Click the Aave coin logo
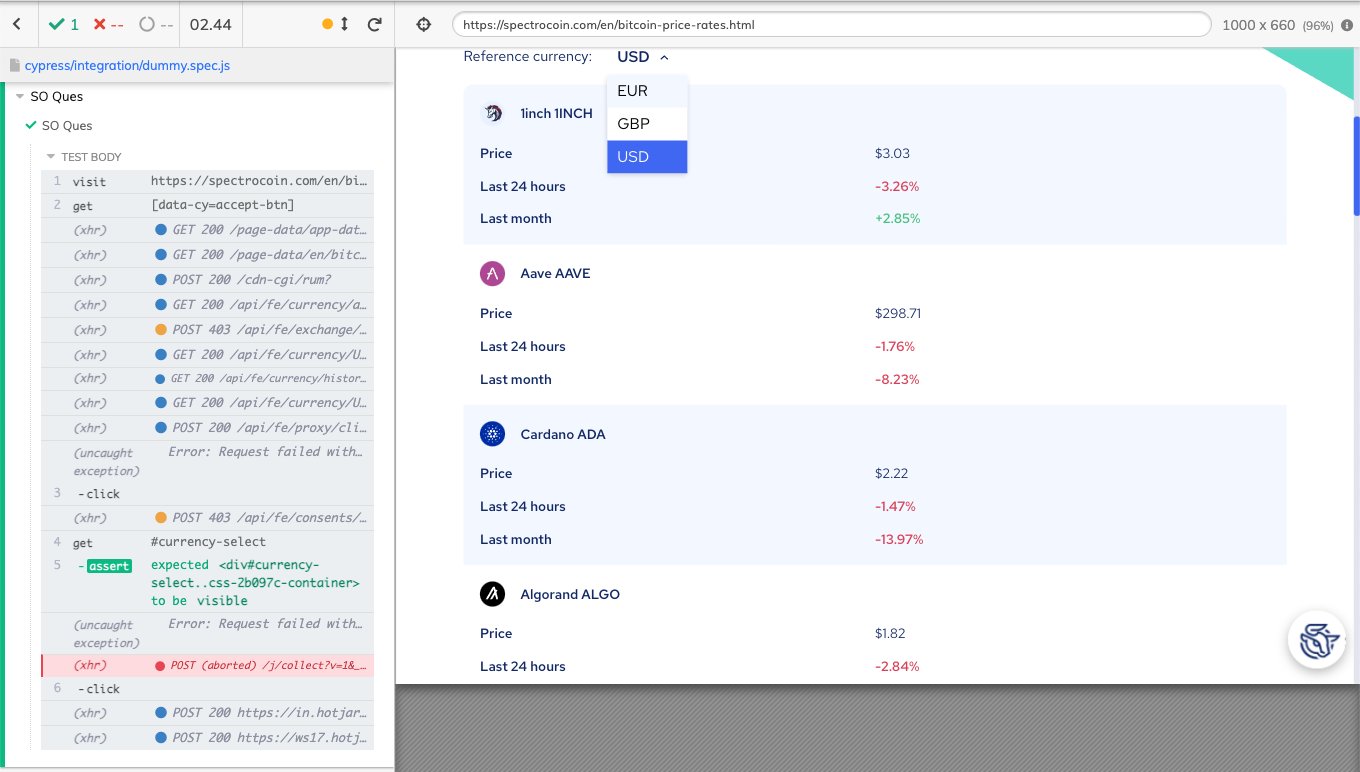 [x=492, y=273]
